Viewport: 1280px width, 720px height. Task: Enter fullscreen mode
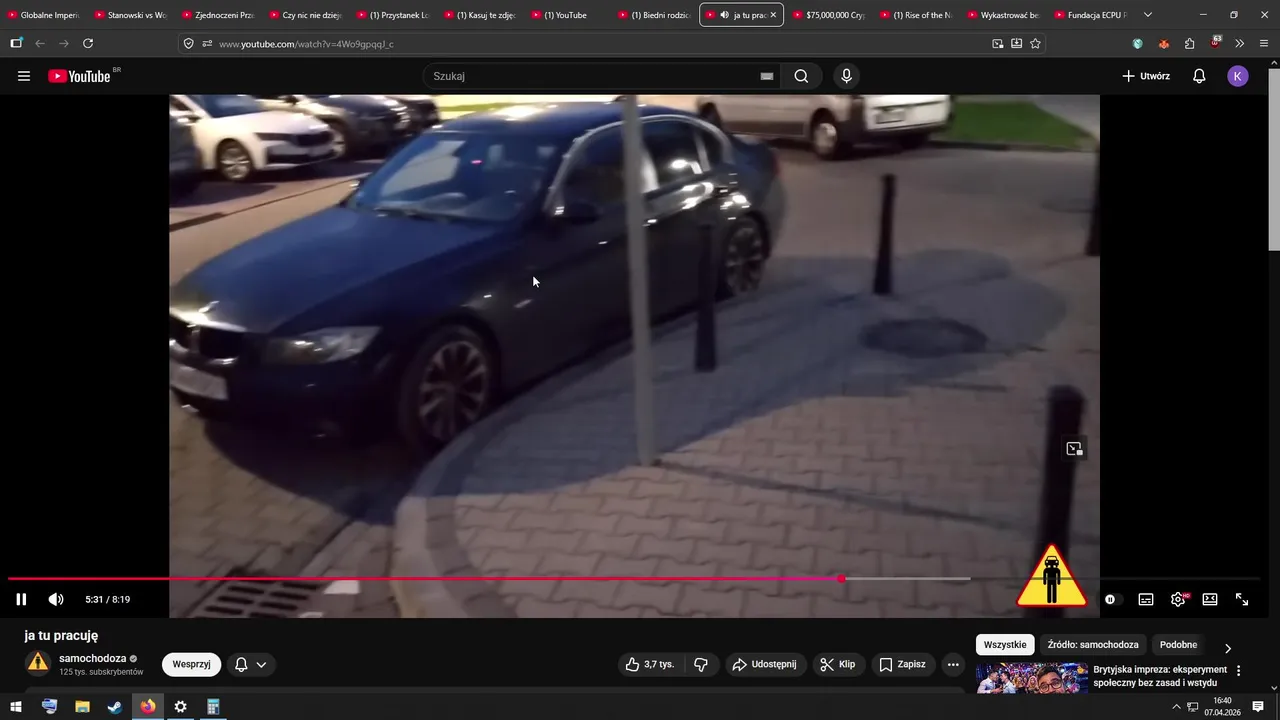[x=1242, y=599]
